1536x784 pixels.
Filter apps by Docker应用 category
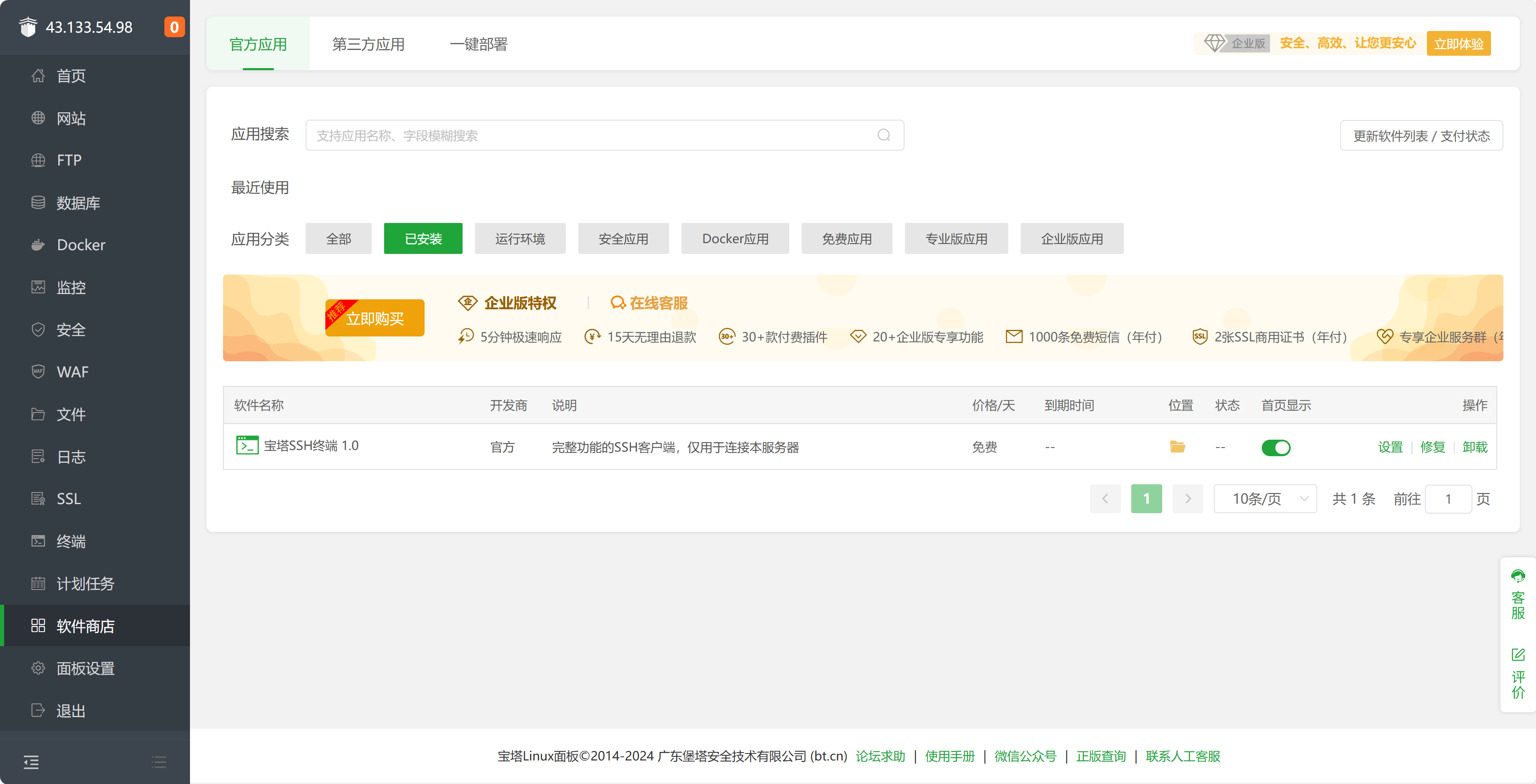pos(735,239)
